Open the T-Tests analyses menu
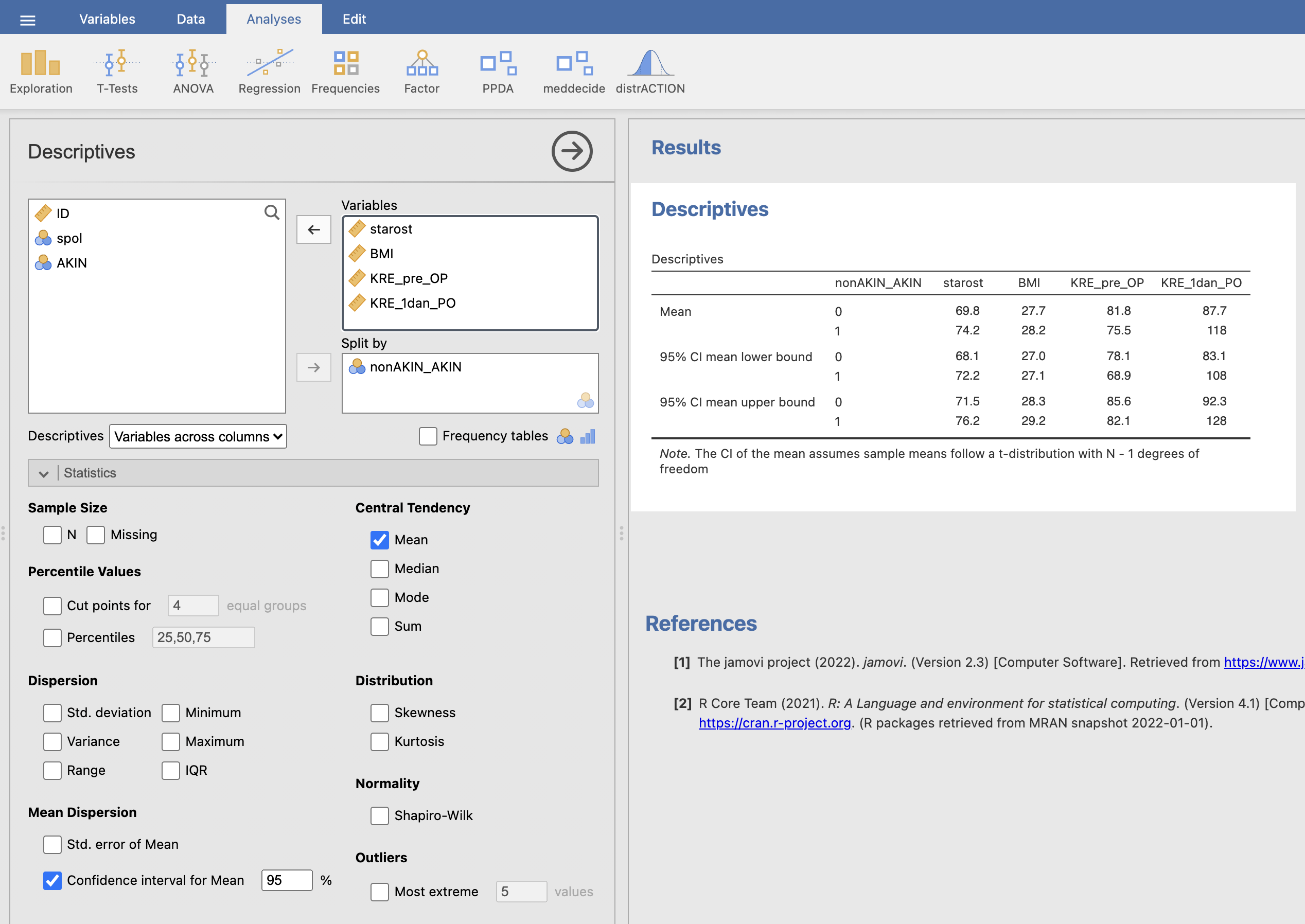 click(117, 71)
